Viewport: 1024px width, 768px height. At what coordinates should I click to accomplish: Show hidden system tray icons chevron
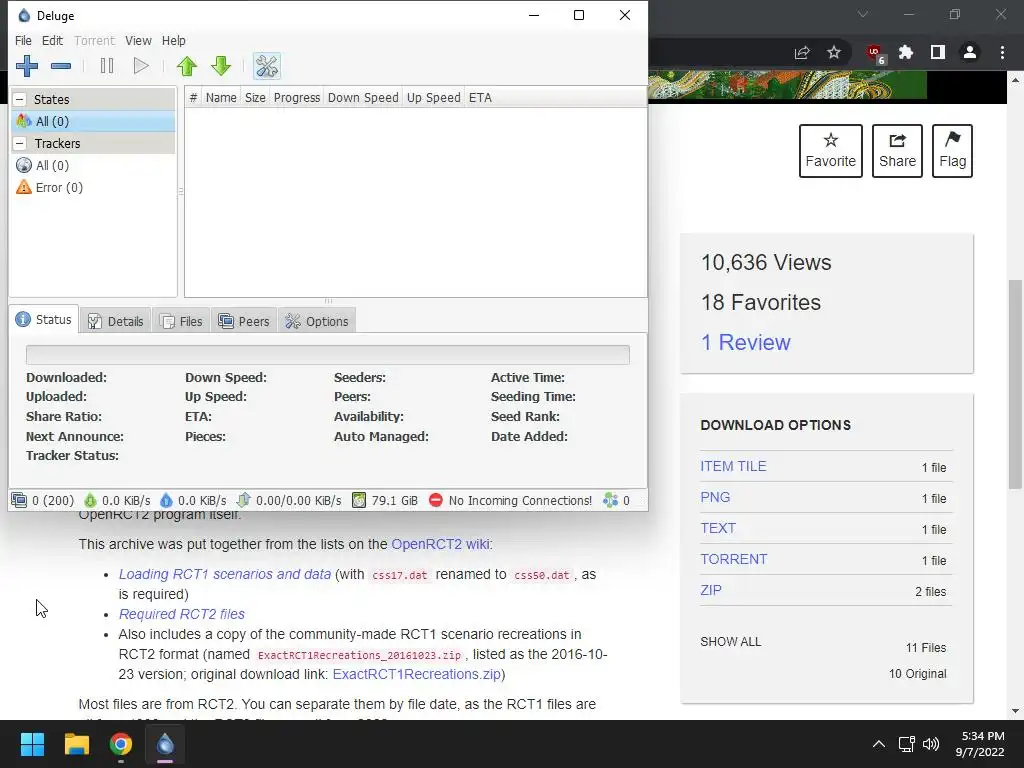[x=879, y=744]
